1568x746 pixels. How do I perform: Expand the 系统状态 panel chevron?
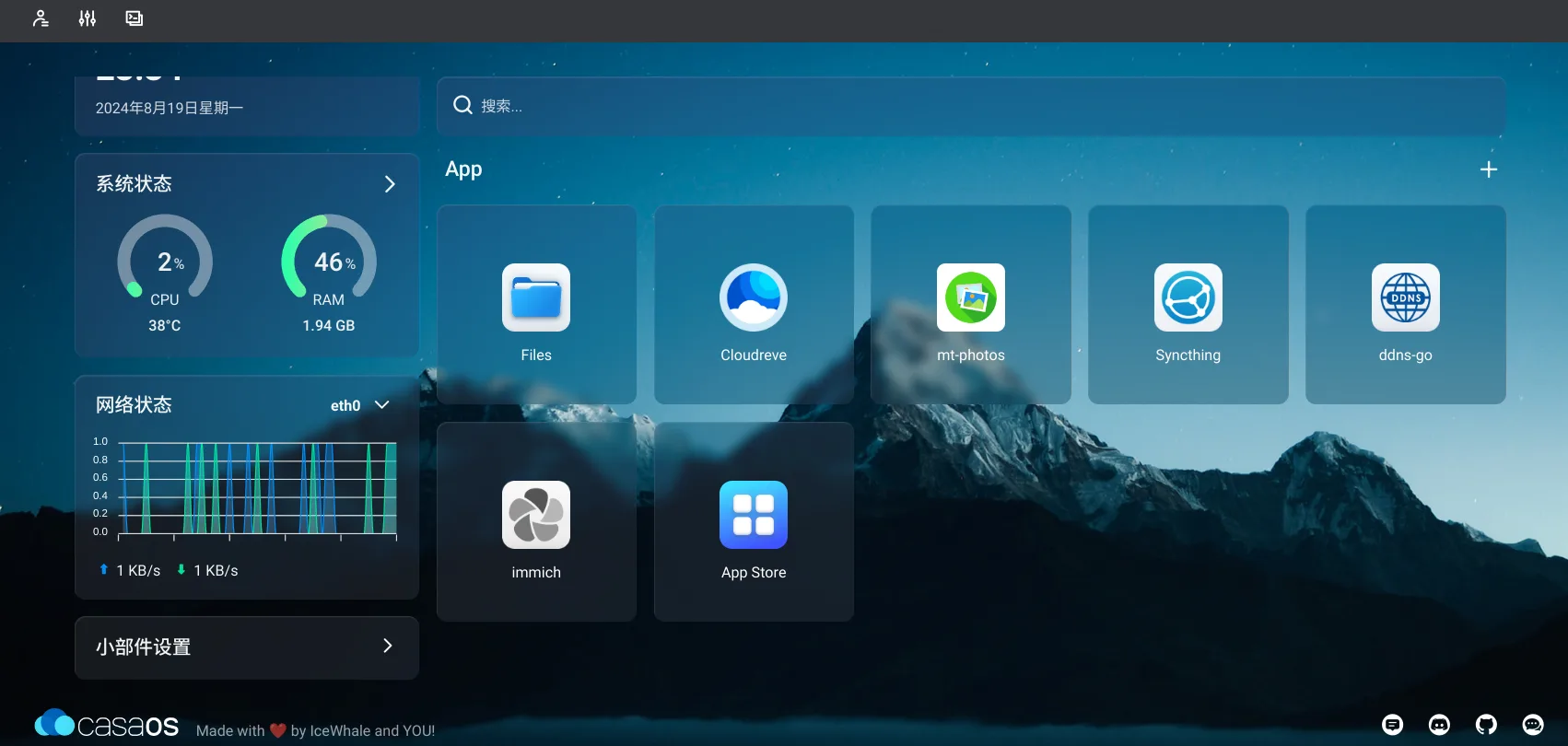pos(390,184)
